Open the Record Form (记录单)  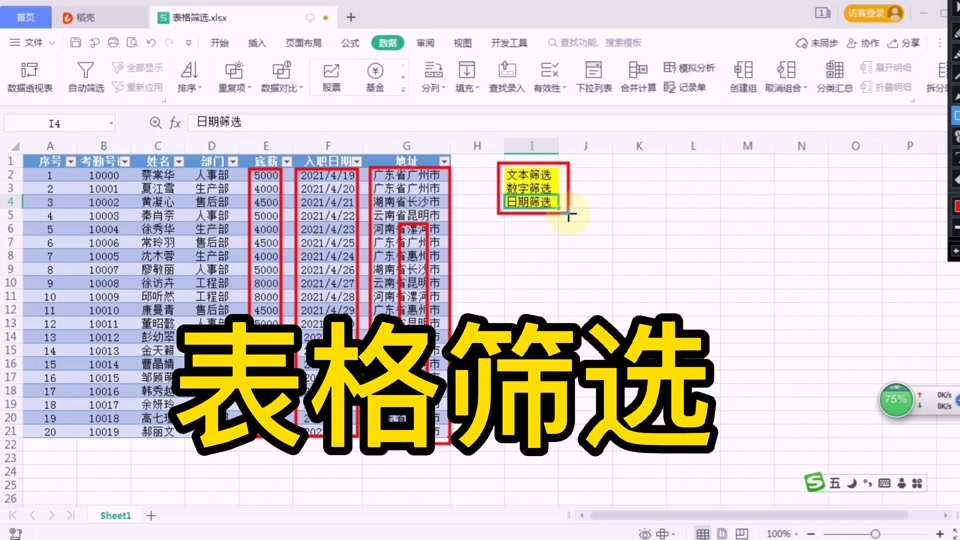685,87
